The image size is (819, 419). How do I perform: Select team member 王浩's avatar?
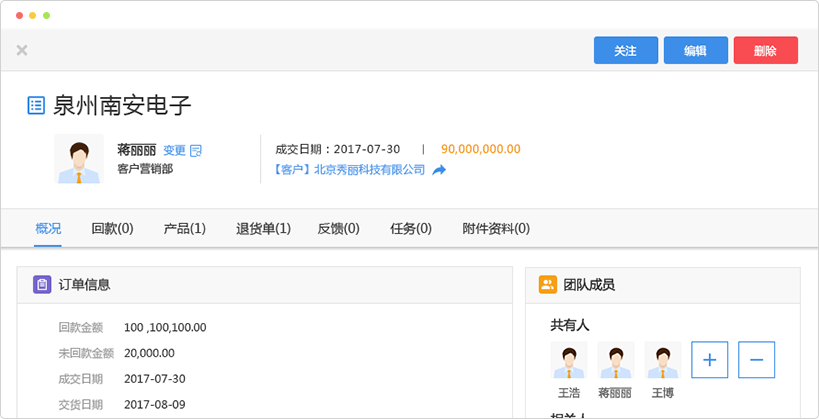pos(569,360)
